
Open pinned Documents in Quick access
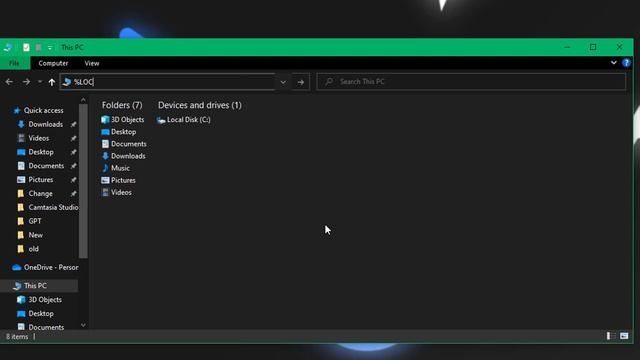pos(46,166)
